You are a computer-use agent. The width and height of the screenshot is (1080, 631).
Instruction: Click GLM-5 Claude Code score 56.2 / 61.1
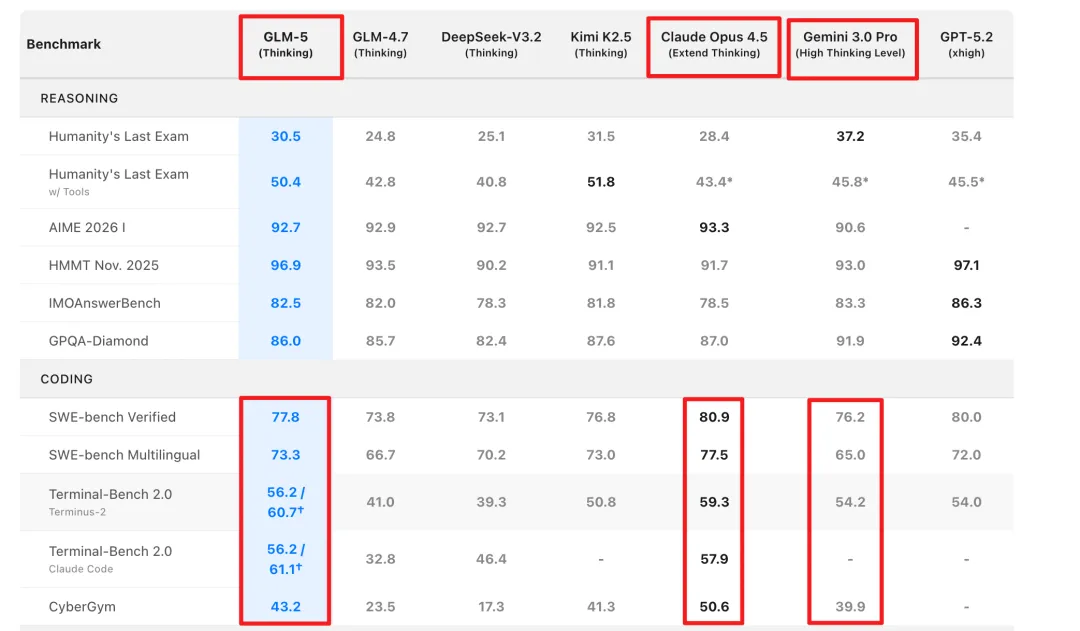click(286, 559)
